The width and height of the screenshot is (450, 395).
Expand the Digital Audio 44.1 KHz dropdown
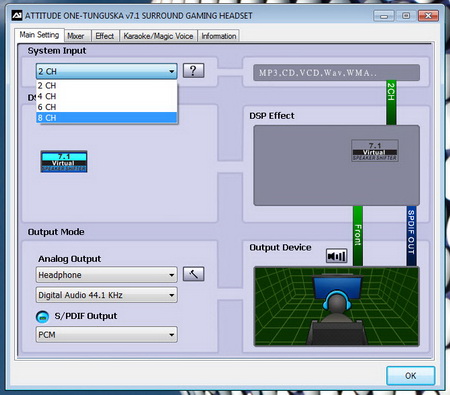[x=106, y=295]
